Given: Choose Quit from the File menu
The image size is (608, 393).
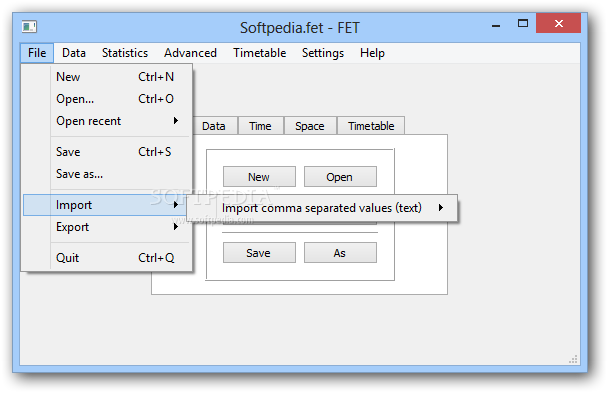Looking at the screenshot, I should (107, 258).
